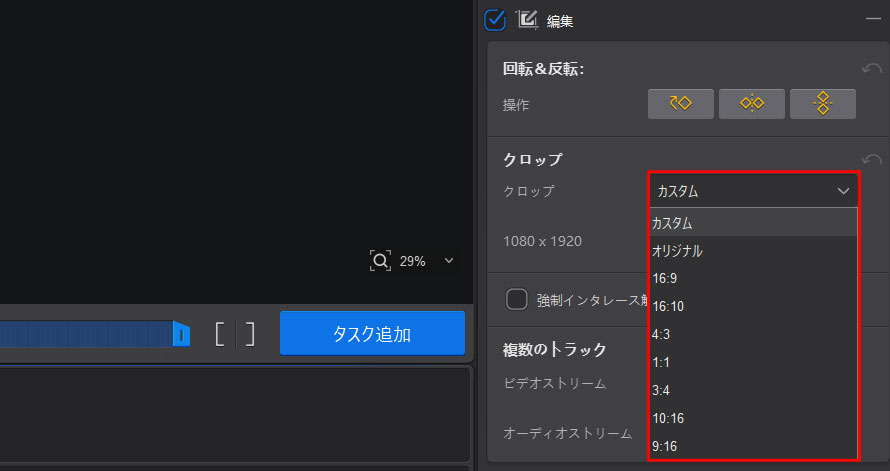This screenshot has width=890, height=471.
Task: Click the 編集 crop icon in the header
Action: click(527, 20)
